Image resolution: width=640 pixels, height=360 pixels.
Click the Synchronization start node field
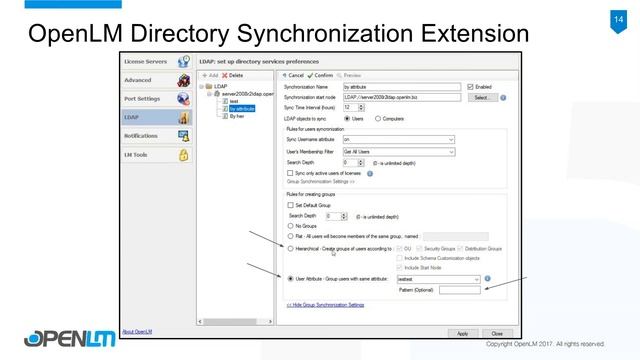tap(402, 97)
